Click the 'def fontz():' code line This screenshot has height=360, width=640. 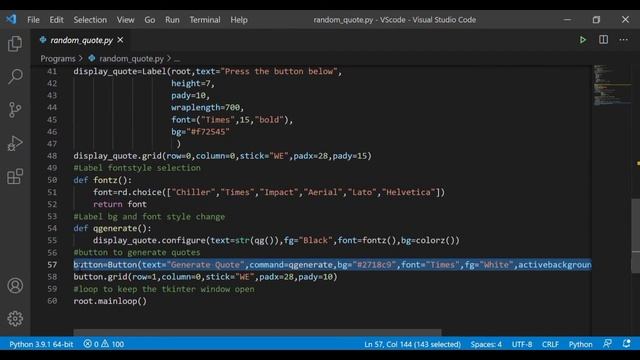pos(102,180)
